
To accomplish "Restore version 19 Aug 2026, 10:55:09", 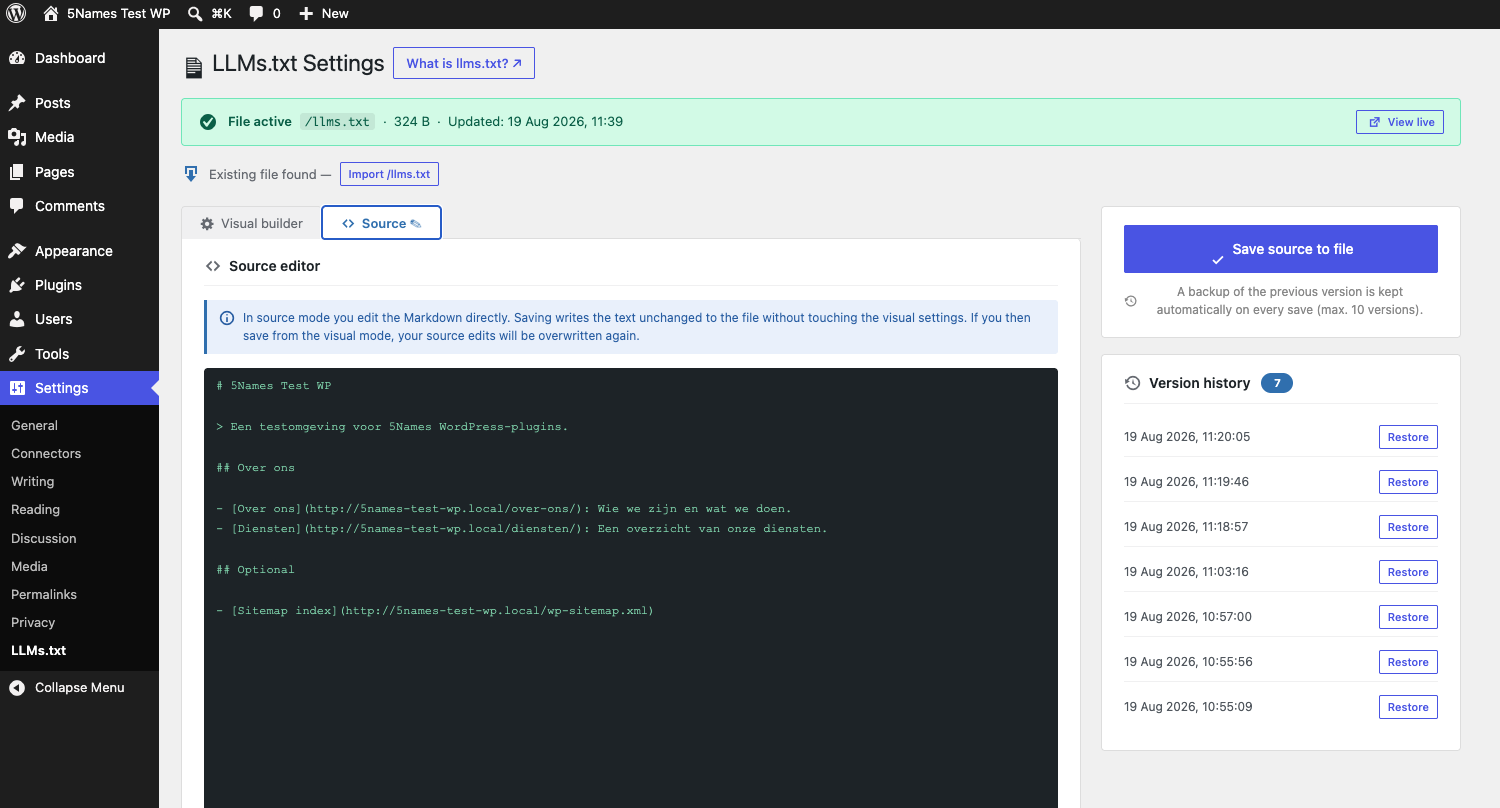I will [1408, 707].
